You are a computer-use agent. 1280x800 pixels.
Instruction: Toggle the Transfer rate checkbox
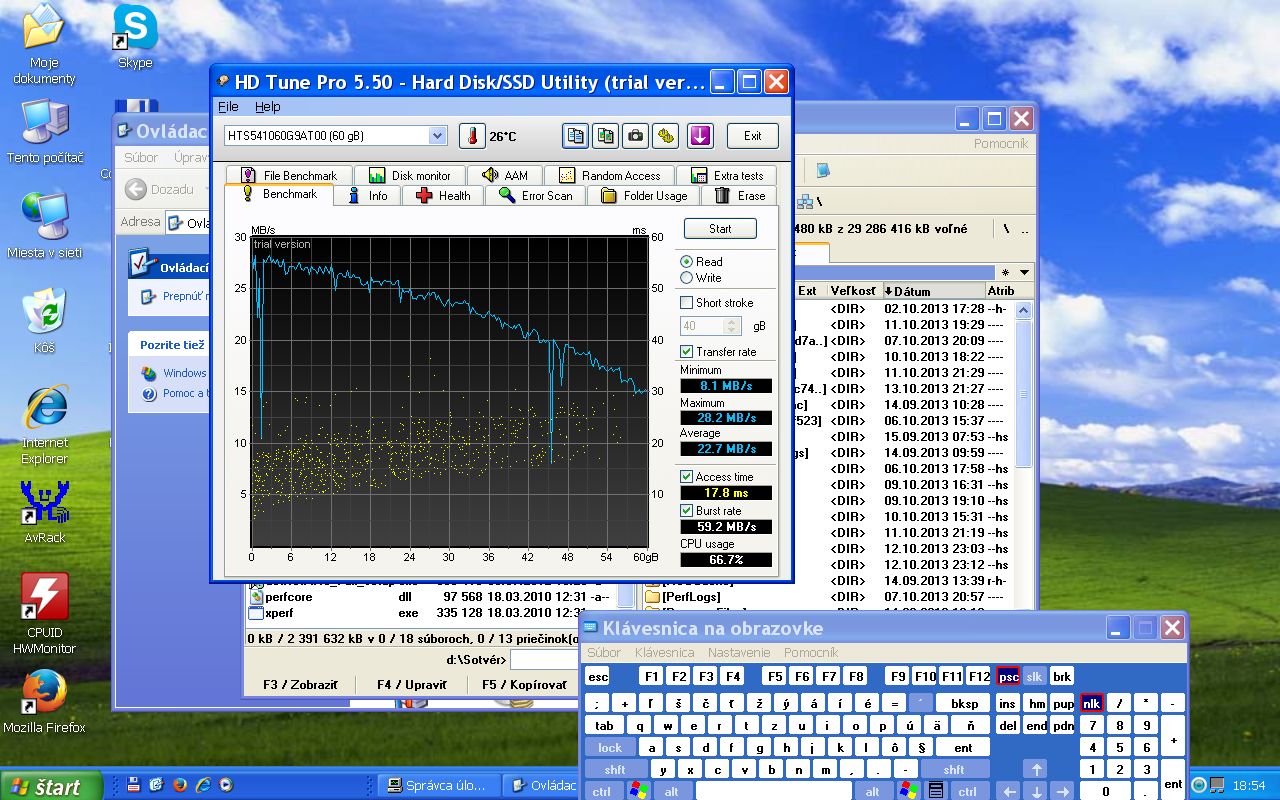(x=687, y=352)
